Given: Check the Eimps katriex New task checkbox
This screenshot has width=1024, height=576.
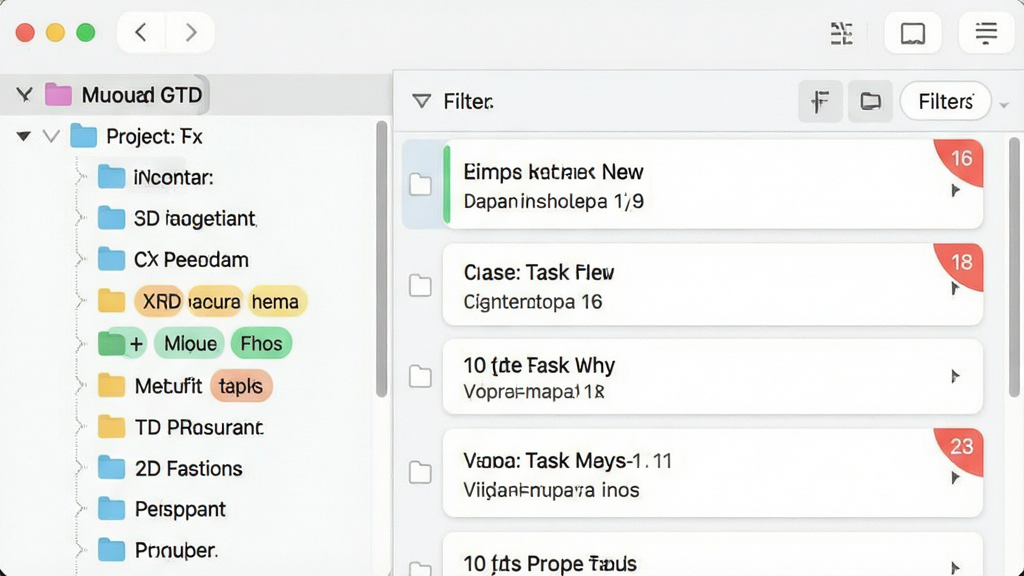Looking at the screenshot, I should 421,185.
